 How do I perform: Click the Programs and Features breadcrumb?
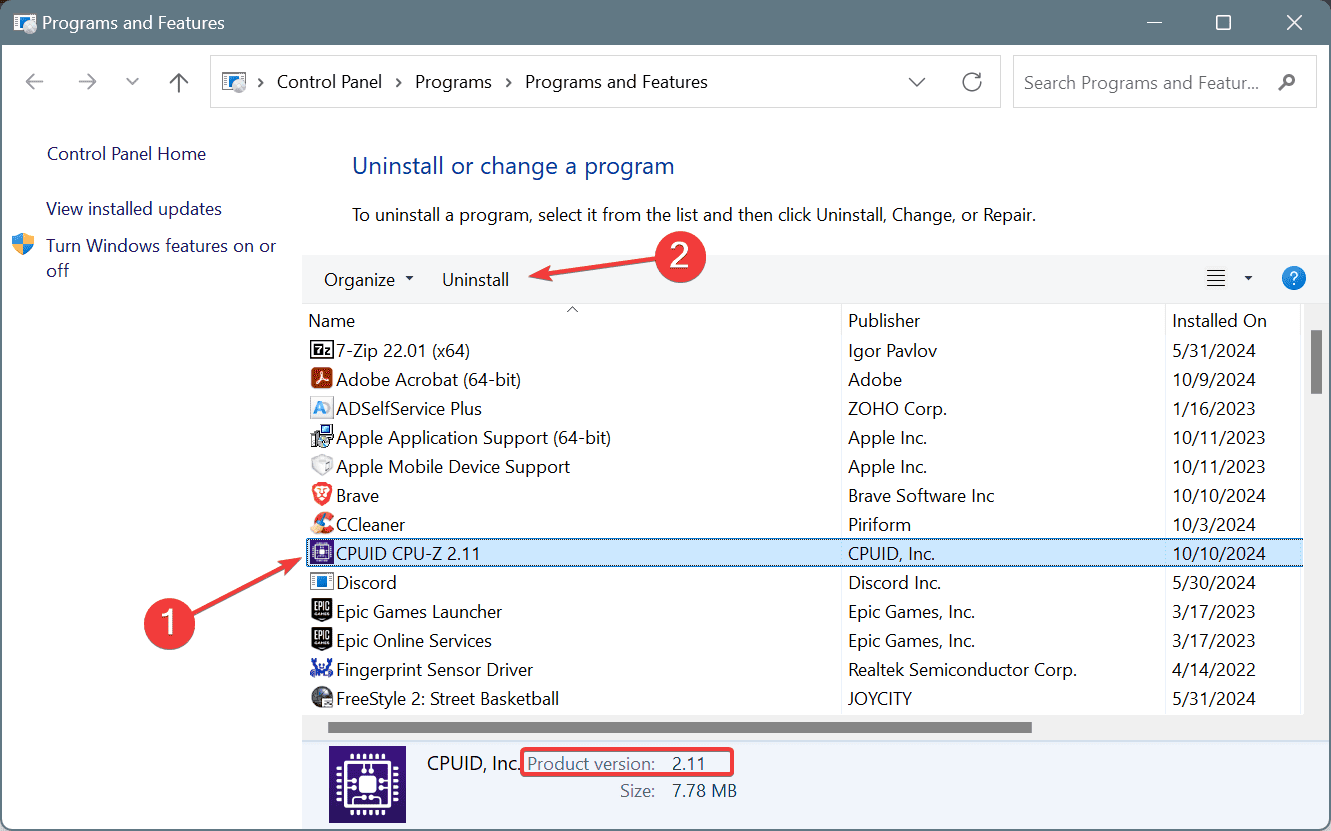pyautogui.click(x=616, y=82)
